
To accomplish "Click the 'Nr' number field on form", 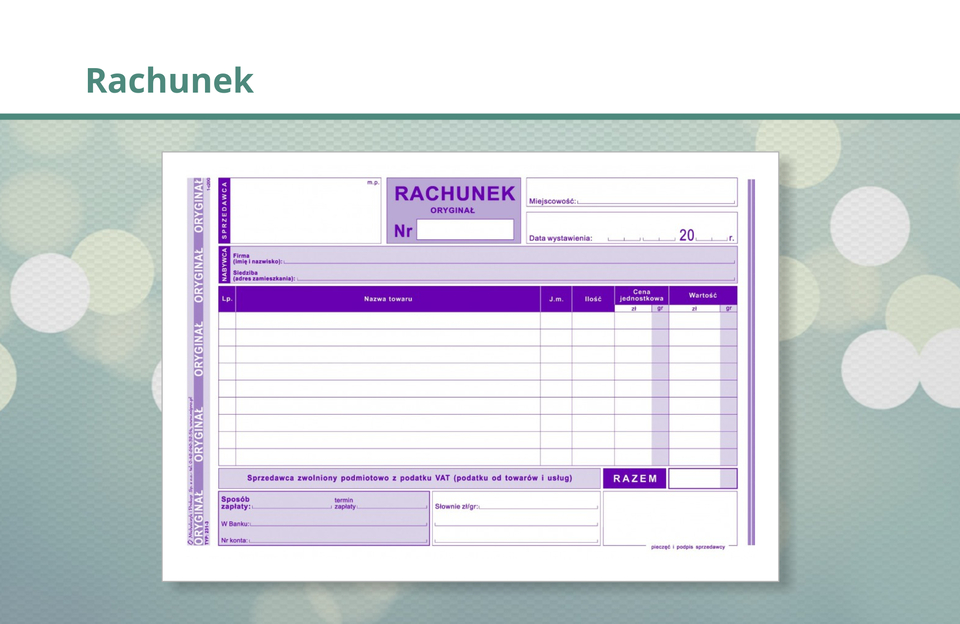I will click(465, 230).
